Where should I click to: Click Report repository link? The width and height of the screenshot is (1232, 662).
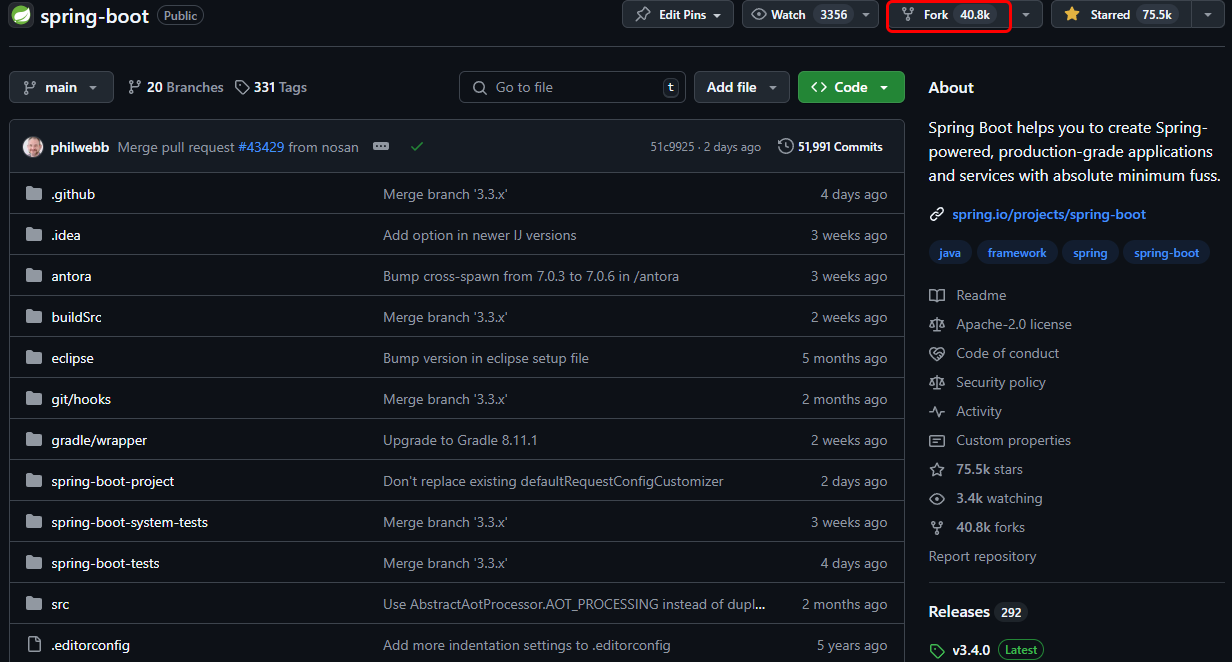point(982,556)
